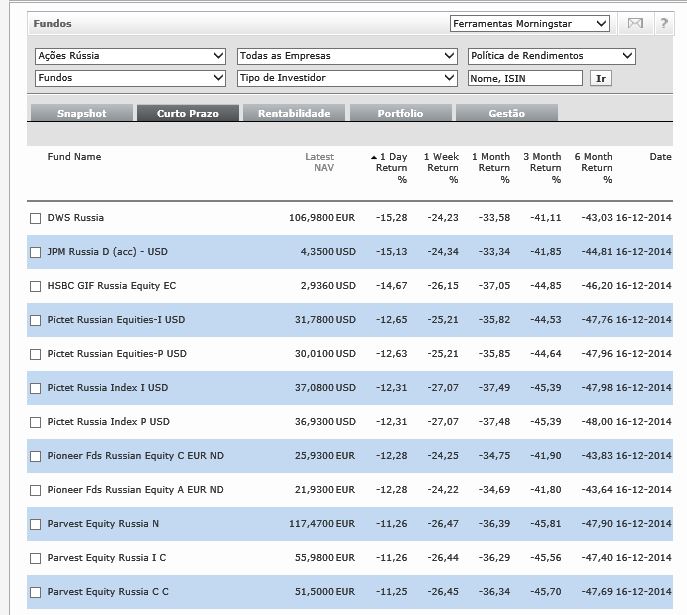Open the DWS Russia fund link
The image size is (687, 615).
(x=75, y=218)
